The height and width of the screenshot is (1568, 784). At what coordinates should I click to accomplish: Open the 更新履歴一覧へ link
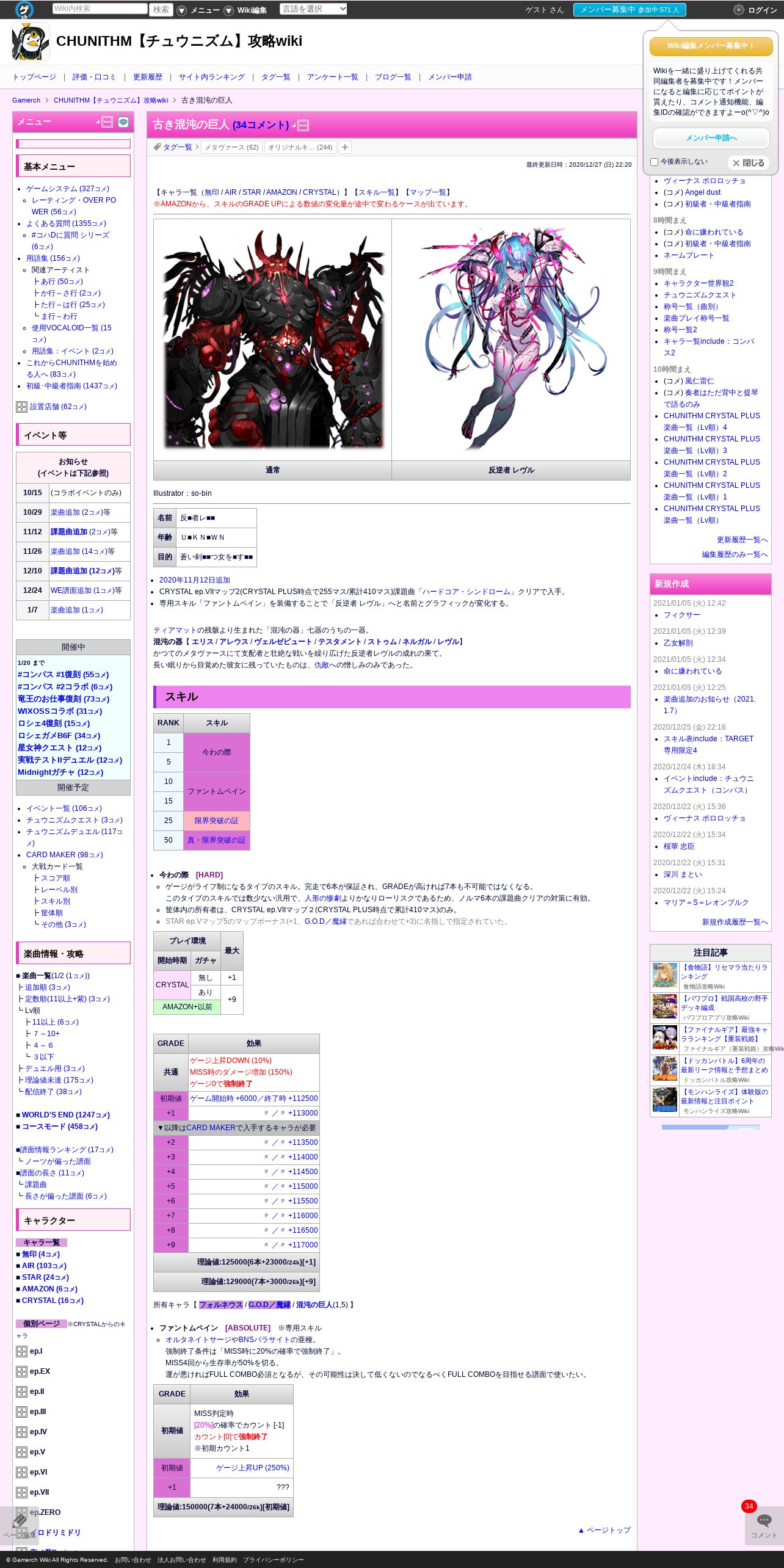pyautogui.click(x=742, y=540)
